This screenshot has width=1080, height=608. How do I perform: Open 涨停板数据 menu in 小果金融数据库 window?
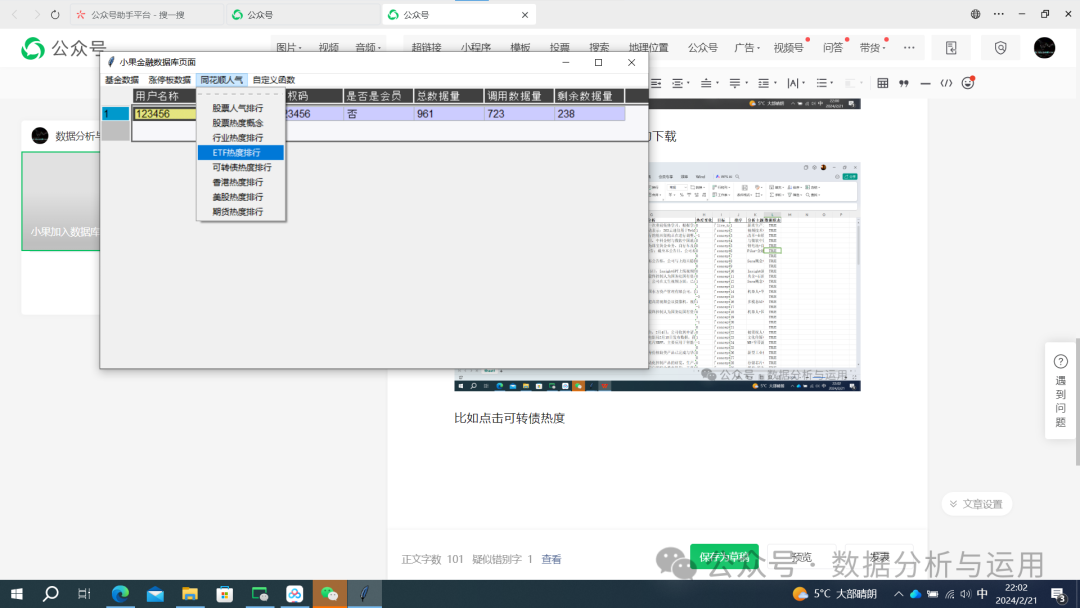(169, 80)
